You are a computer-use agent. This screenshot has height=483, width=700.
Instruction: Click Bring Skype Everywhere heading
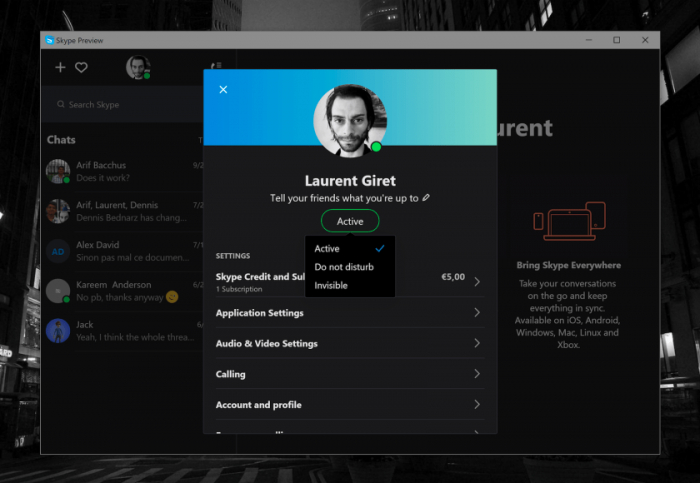point(569,265)
